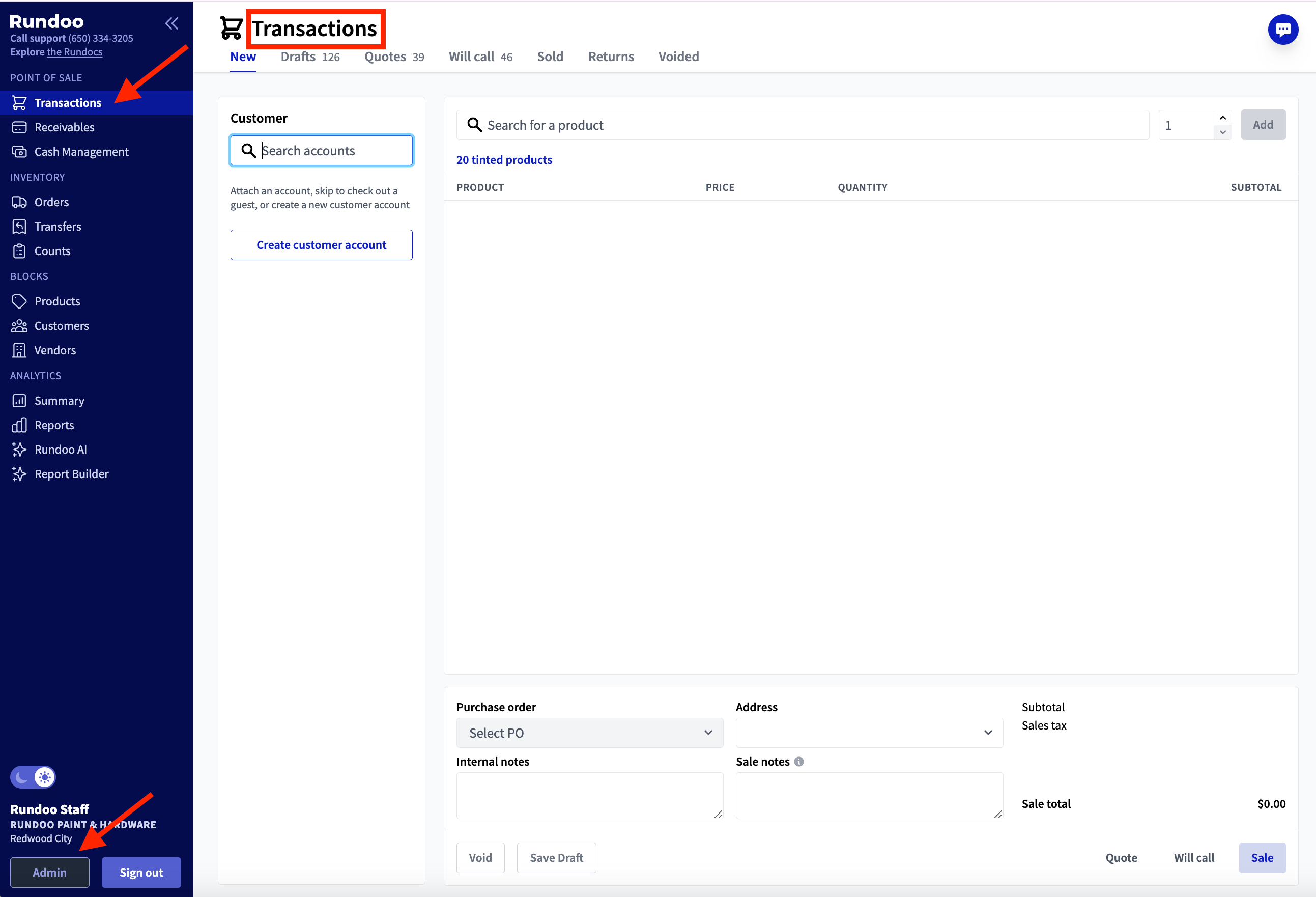
Task: Switch to the New tab
Action: 243,57
